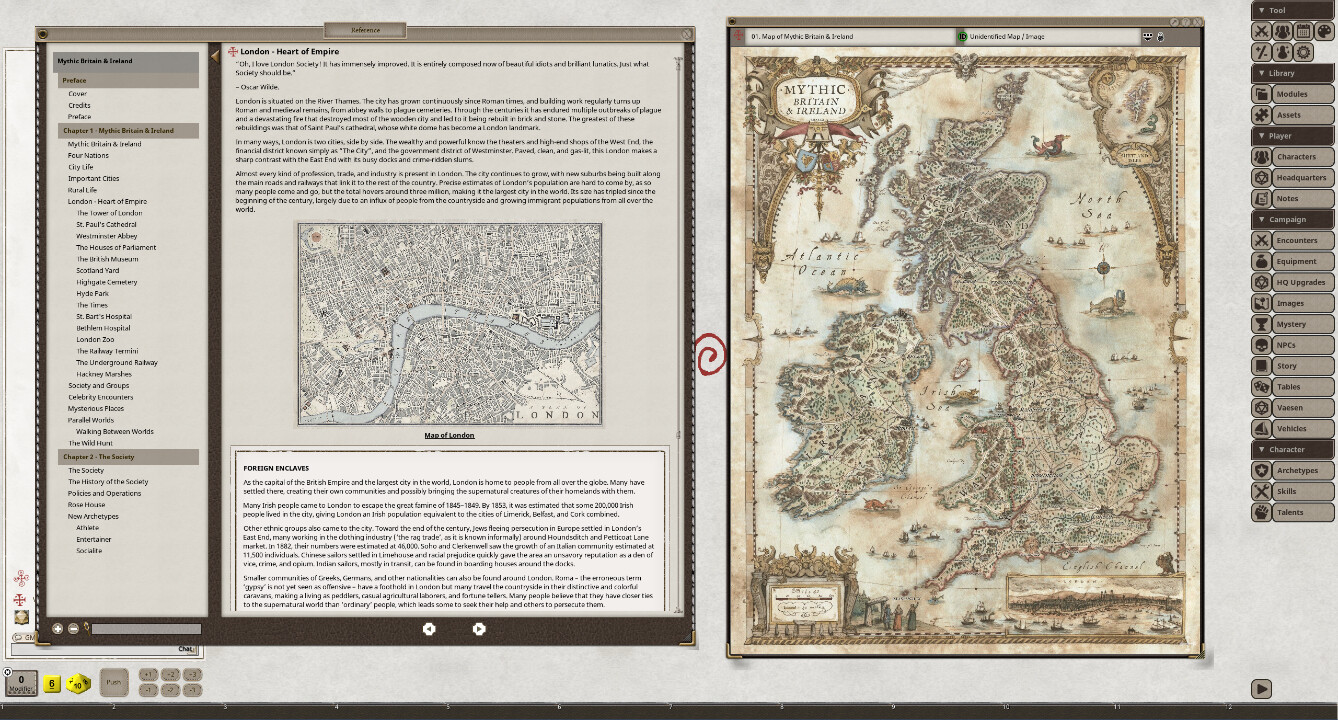Image resolution: width=1338 pixels, height=720 pixels.
Task: Go to previous reference page
Action: pyautogui.click(x=429, y=629)
